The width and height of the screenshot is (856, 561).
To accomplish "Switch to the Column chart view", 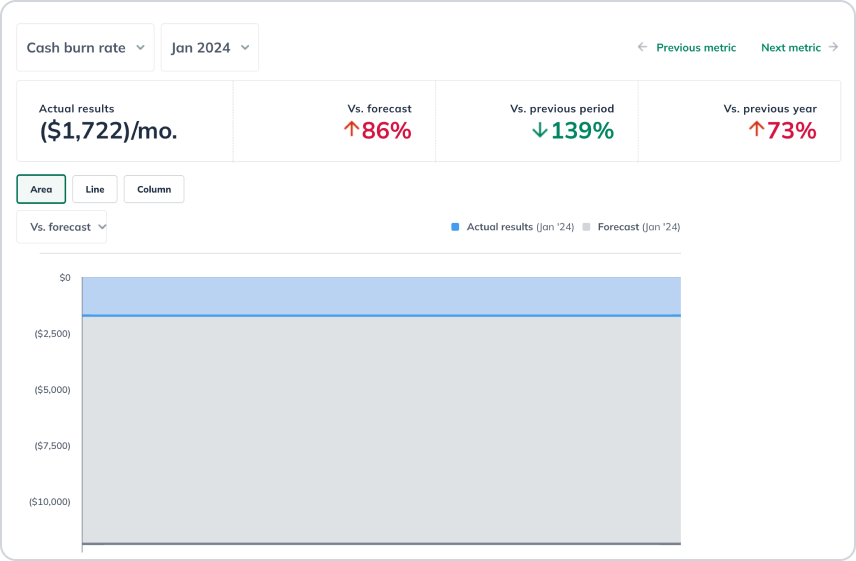I will click(x=154, y=189).
